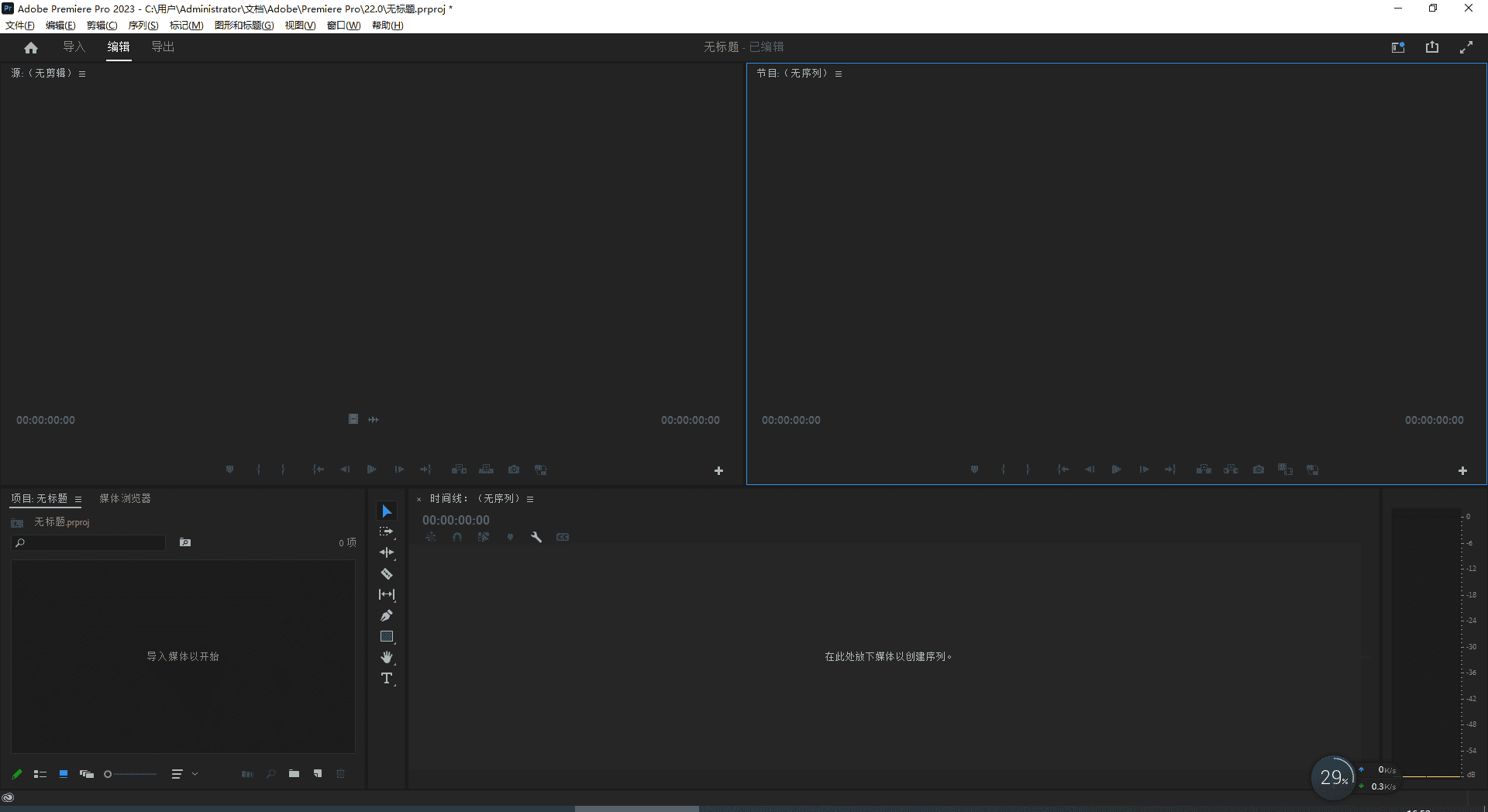This screenshot has width=1488, height=812.
Task: Open Source panel hamburger menu
Action: click(x=82, y=74)
